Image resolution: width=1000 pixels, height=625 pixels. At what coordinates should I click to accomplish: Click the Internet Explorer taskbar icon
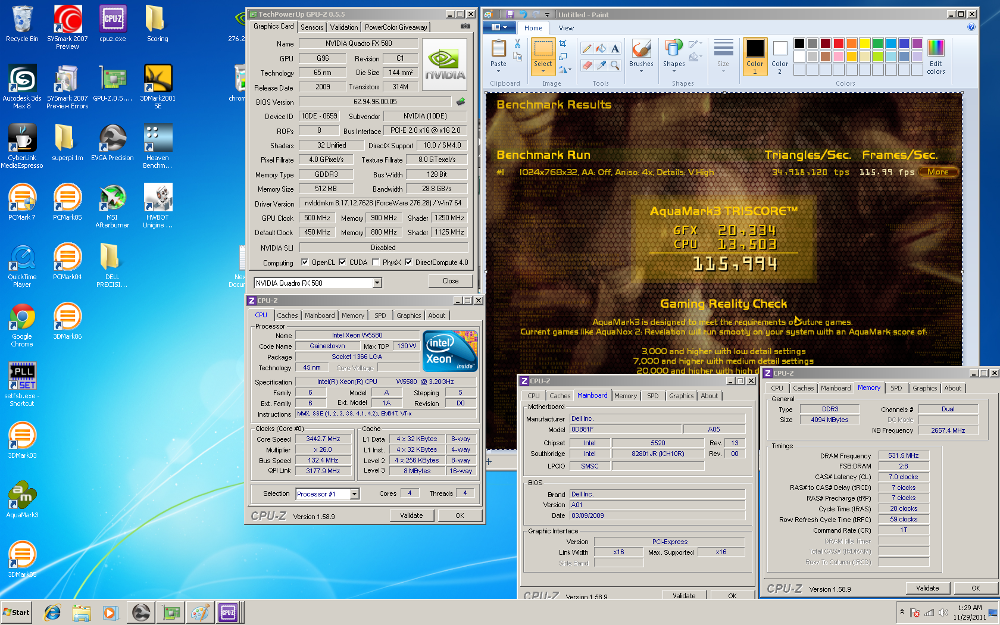pyautogui.click(x=52, y=613)
